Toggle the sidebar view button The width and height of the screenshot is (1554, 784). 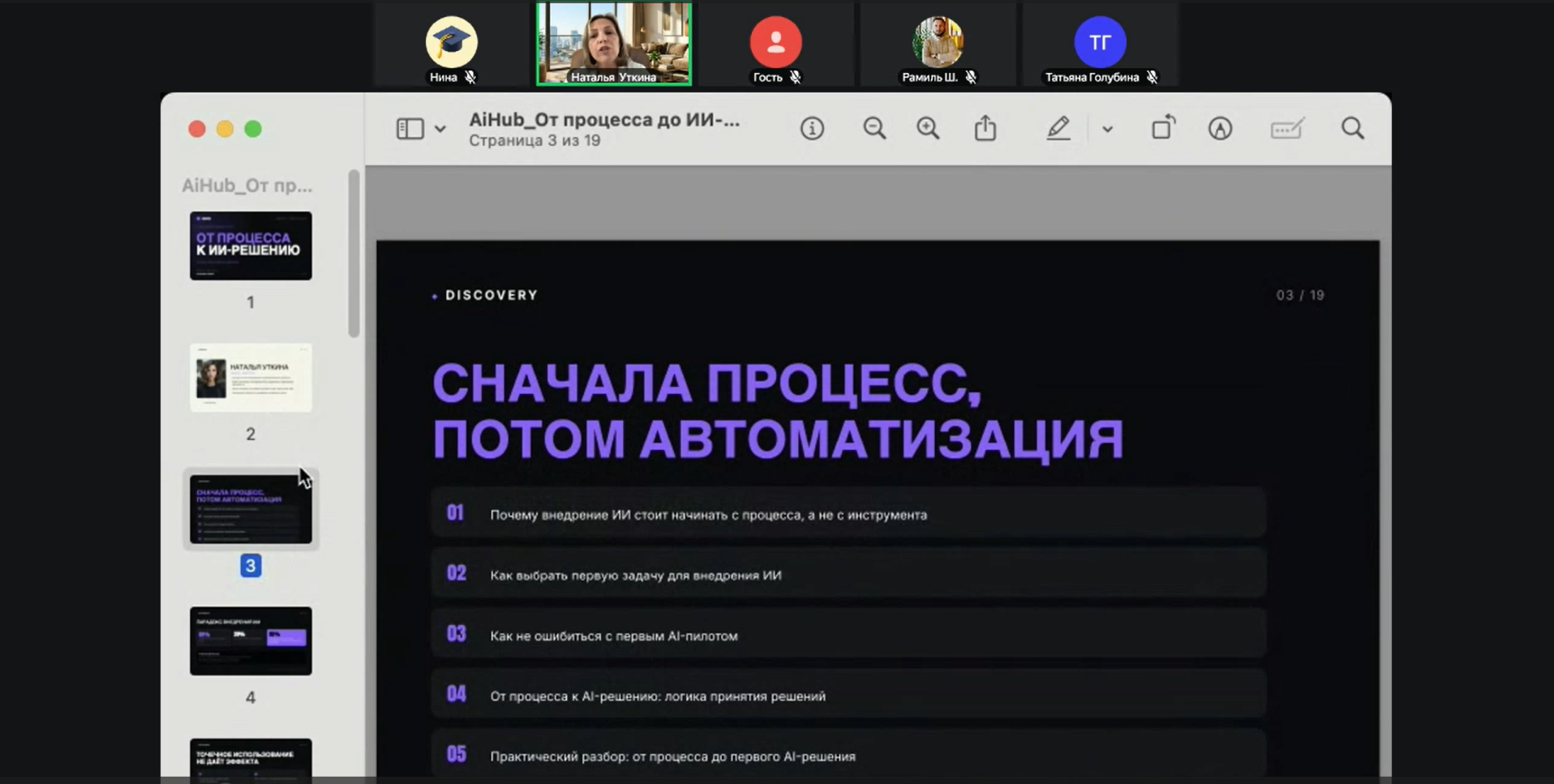coord(410,129)
